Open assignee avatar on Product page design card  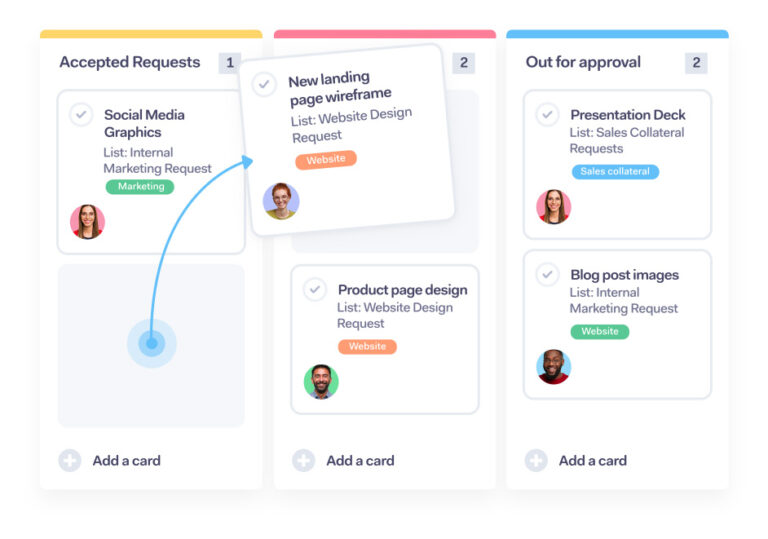(321, 382)
